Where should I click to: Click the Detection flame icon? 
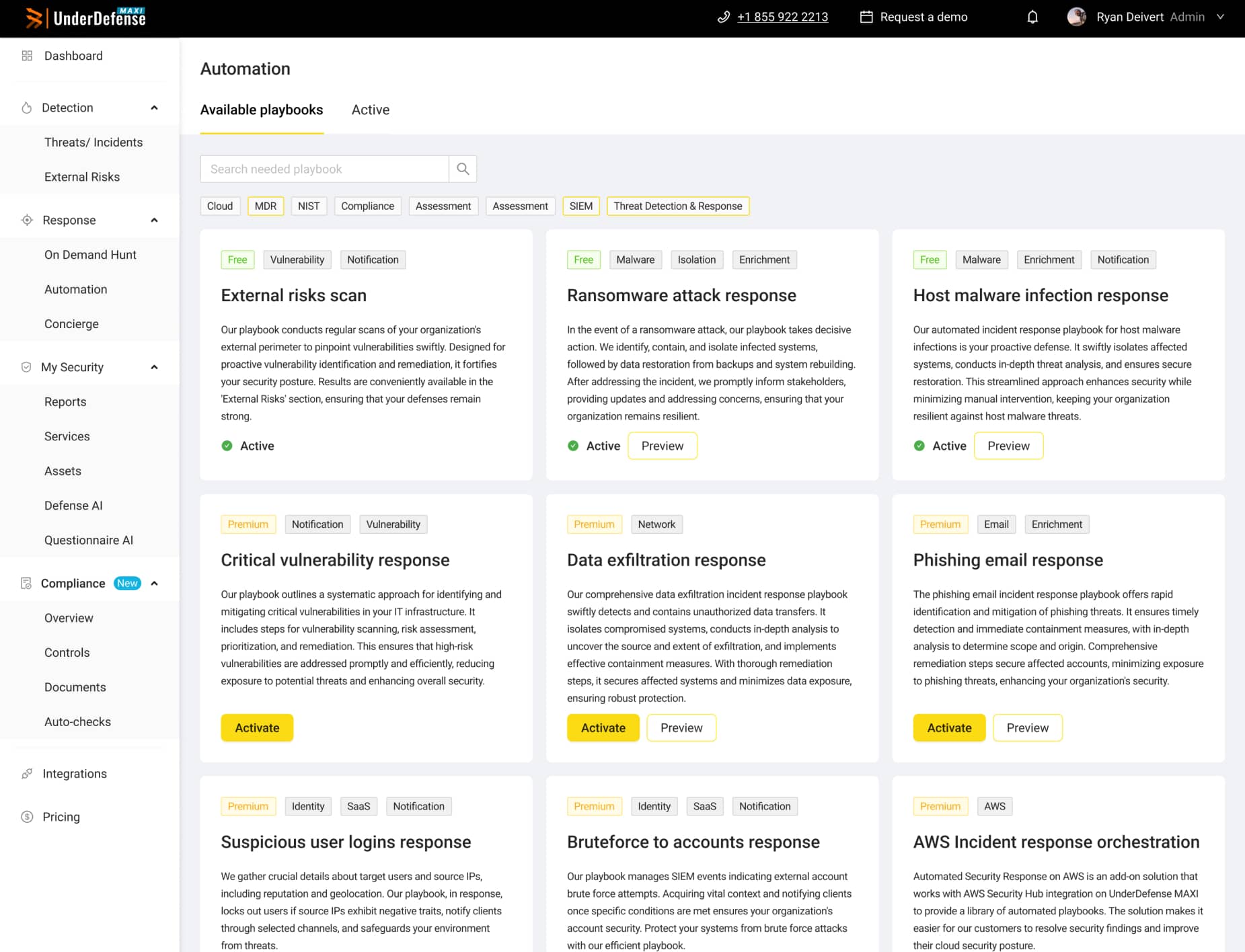[x=27, y=108]
